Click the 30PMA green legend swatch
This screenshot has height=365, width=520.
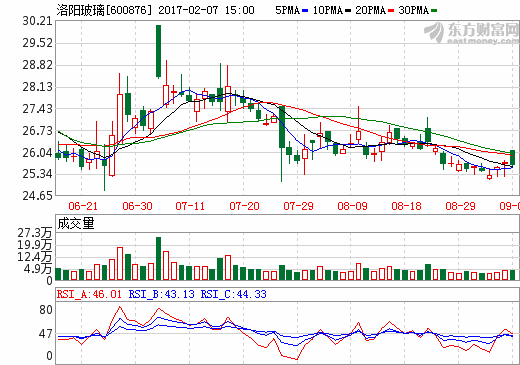point(434,11)
